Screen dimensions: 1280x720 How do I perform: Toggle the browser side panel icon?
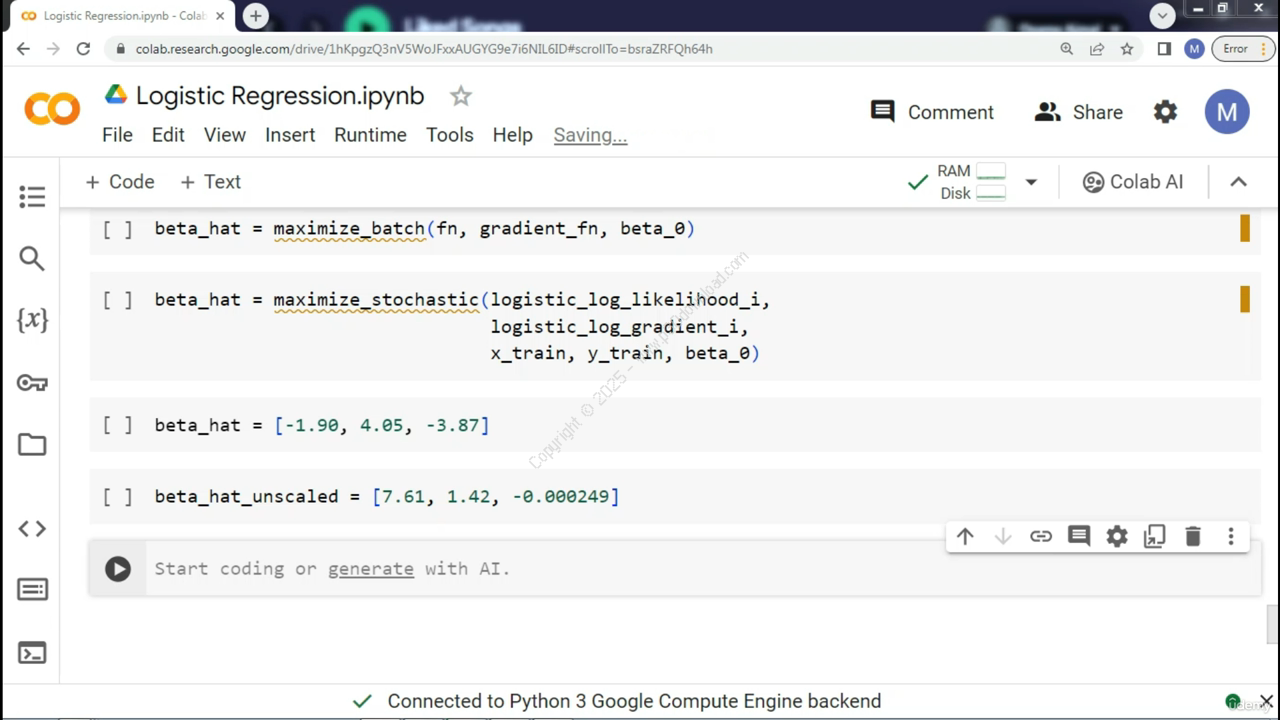tap(1164, 48)
